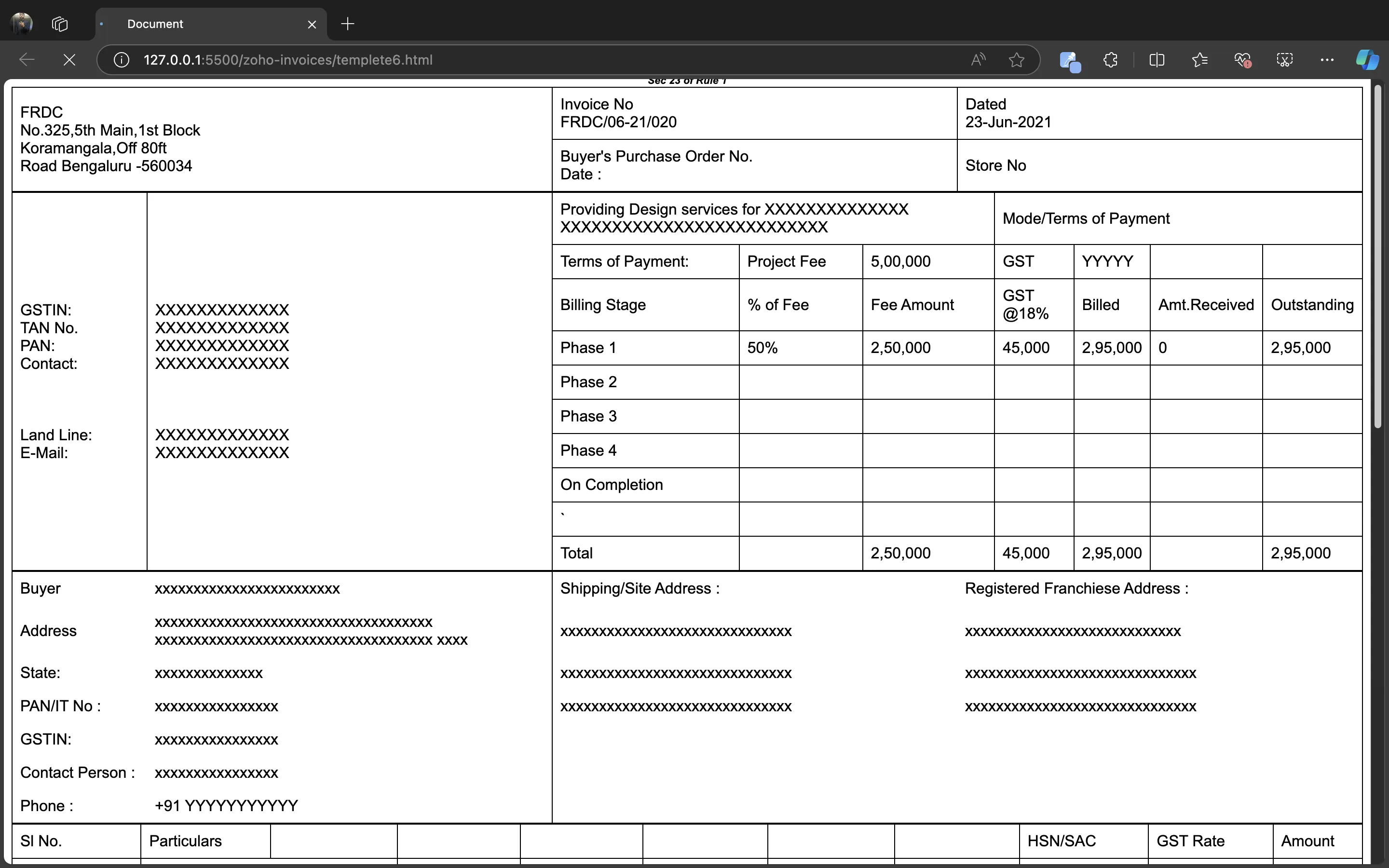Open a new tab with plus button

click(347, 24)
